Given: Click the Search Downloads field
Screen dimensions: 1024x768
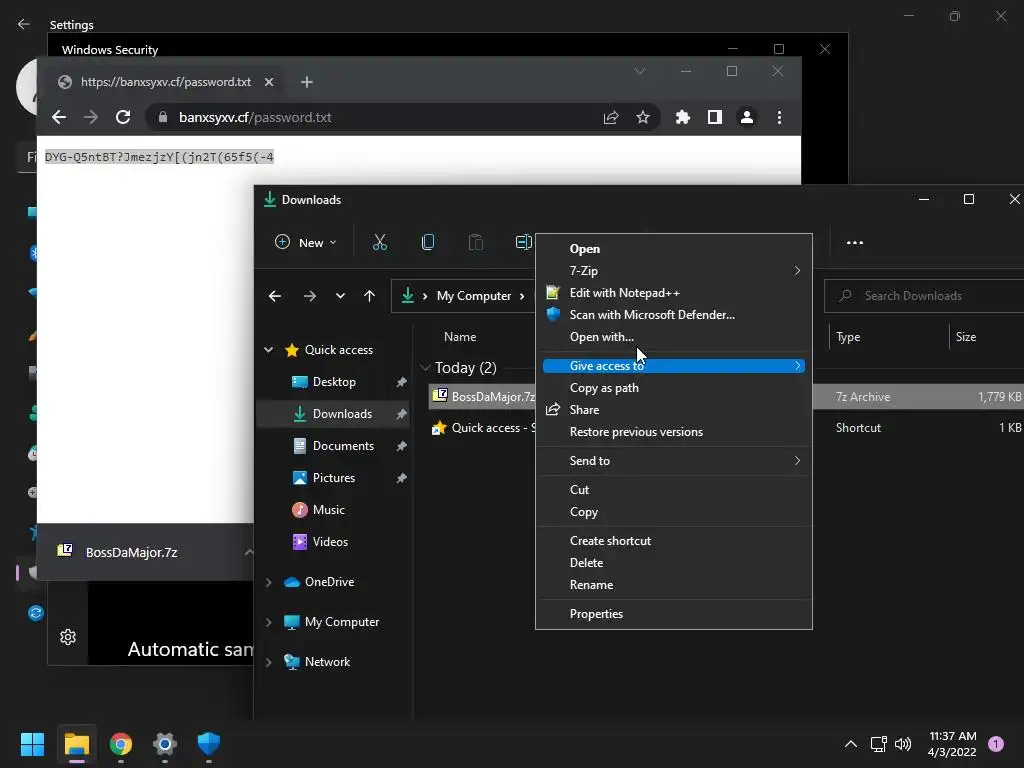Looking at the screenshot, I should coord(924,296).
